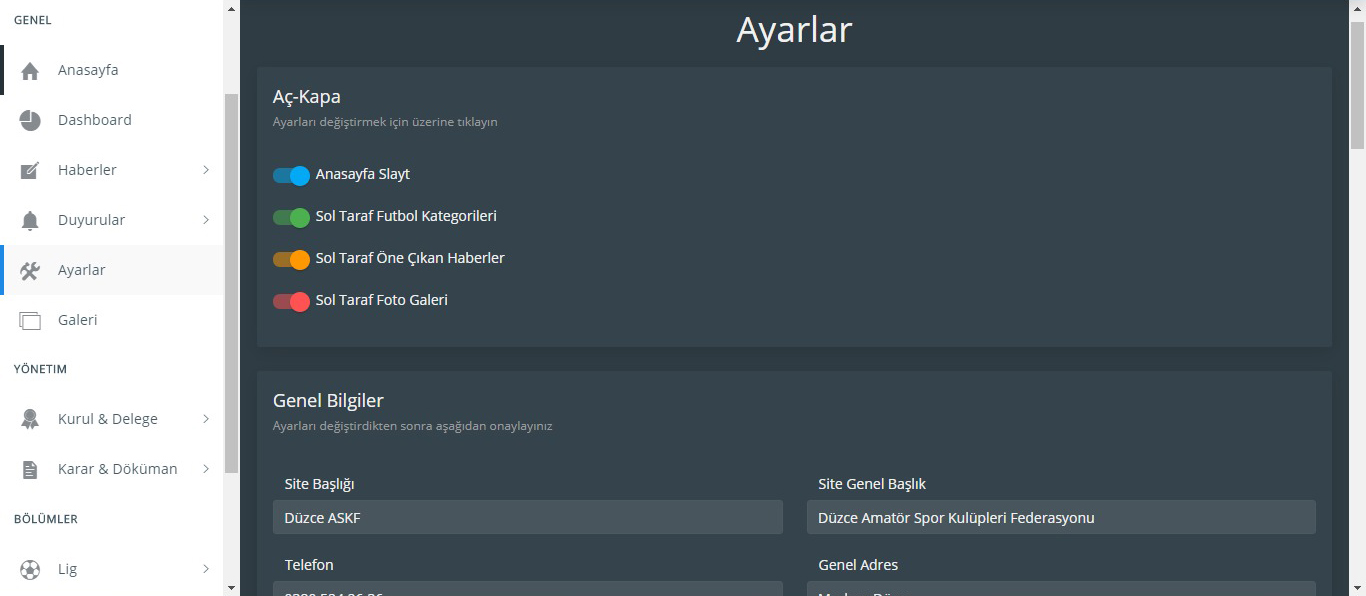Viewport: 1366px width, 596px height.
Task: Turn off Sol Taraf Foto Galeri switch
Action: tap(291, 302)
